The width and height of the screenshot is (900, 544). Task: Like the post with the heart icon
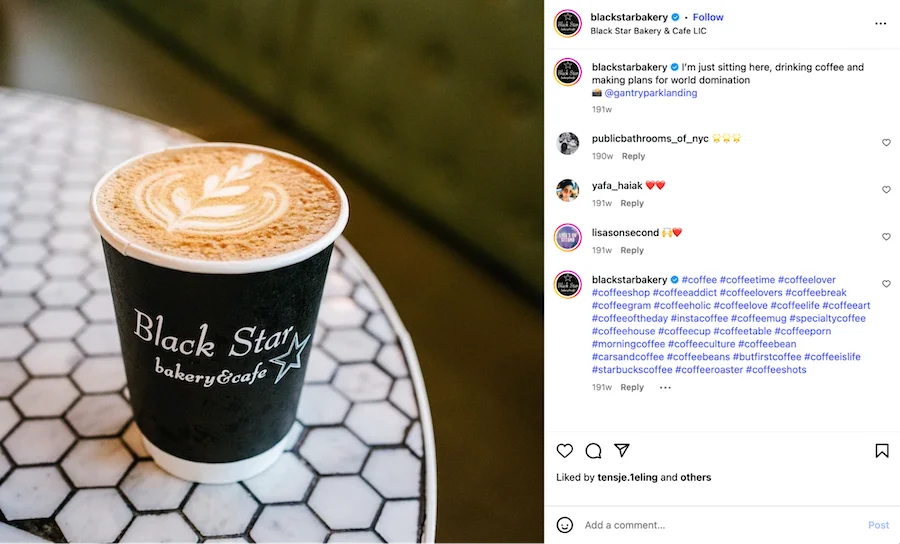point(565,451)
